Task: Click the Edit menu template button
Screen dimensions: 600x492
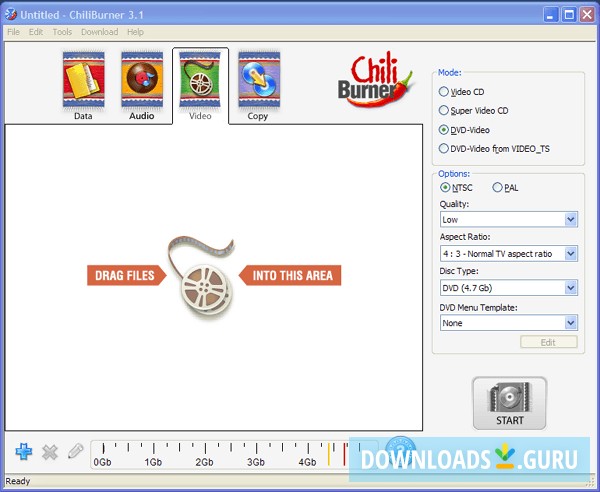Action: click(548, 342)
